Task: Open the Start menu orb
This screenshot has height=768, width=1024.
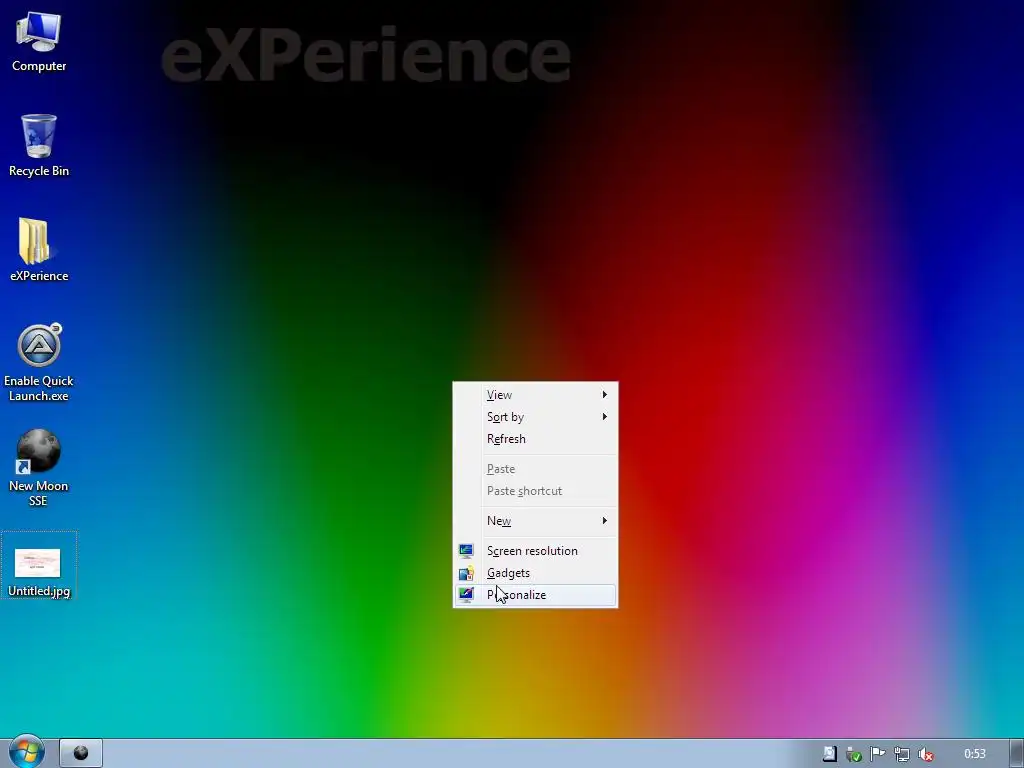Action: point(27,753)
